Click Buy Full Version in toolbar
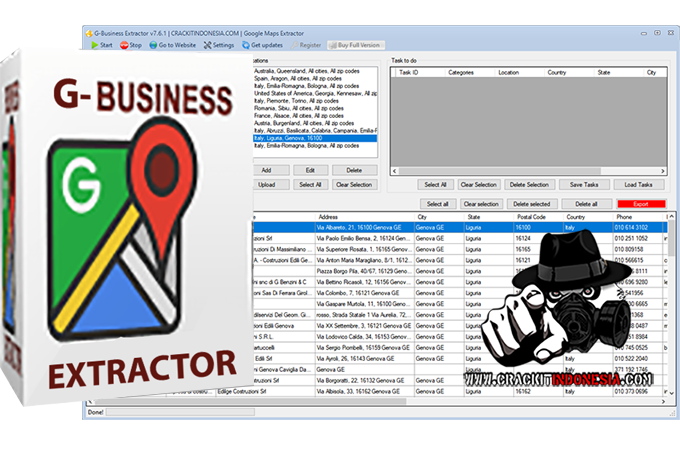This screenshot has height=453, width=680. coord(356,45)
